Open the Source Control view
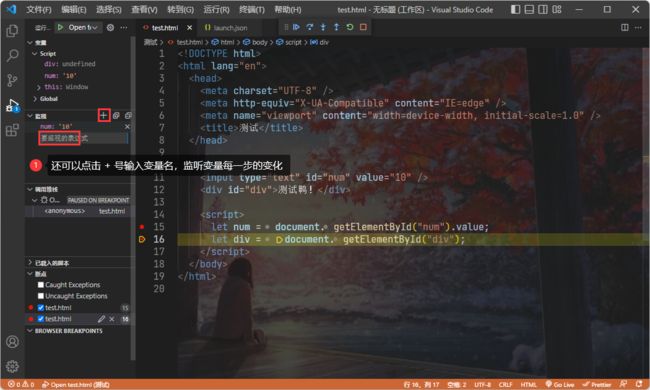This screenshot has width=650, height=390. point(12,80)
